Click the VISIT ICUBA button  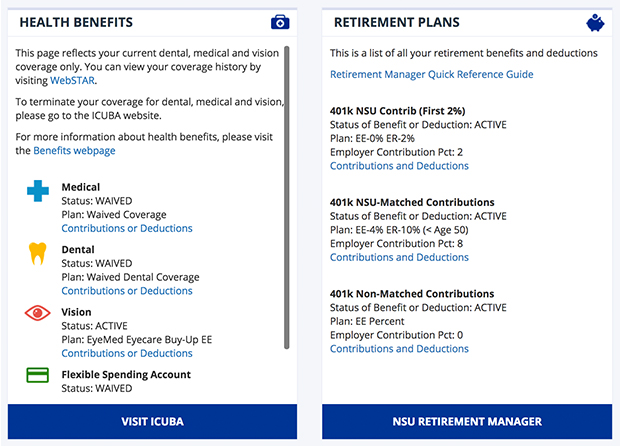click(x=152, y=421)
